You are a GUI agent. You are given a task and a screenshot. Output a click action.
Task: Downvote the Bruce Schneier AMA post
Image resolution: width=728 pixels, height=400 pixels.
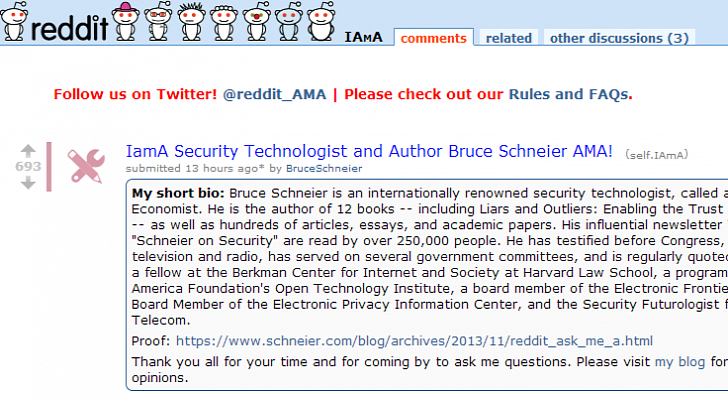[28, 183]
